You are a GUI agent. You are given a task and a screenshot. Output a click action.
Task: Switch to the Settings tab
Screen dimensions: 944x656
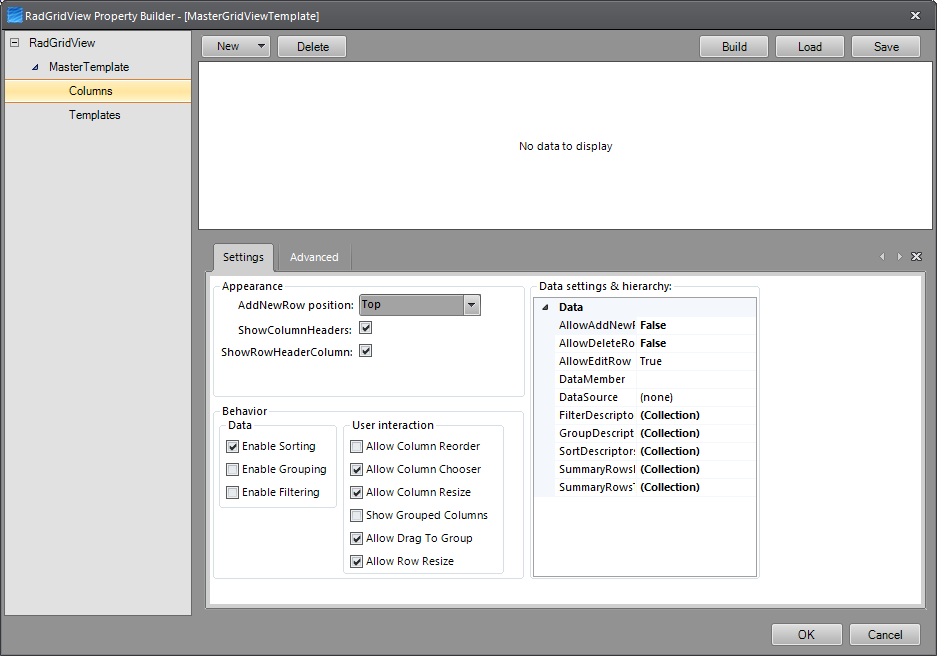pos(243,257)
